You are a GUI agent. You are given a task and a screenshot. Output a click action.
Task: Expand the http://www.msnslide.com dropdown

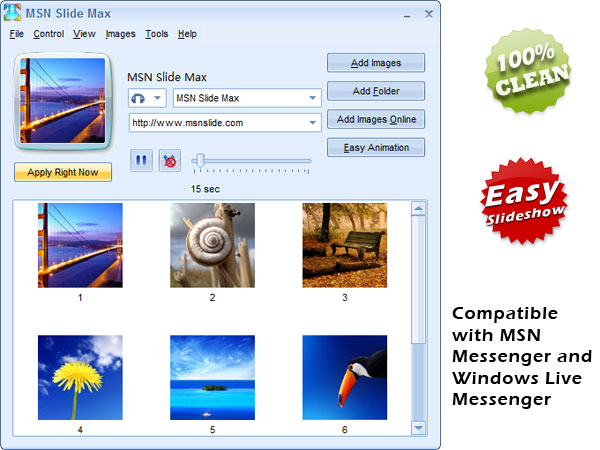pos(313,122)
